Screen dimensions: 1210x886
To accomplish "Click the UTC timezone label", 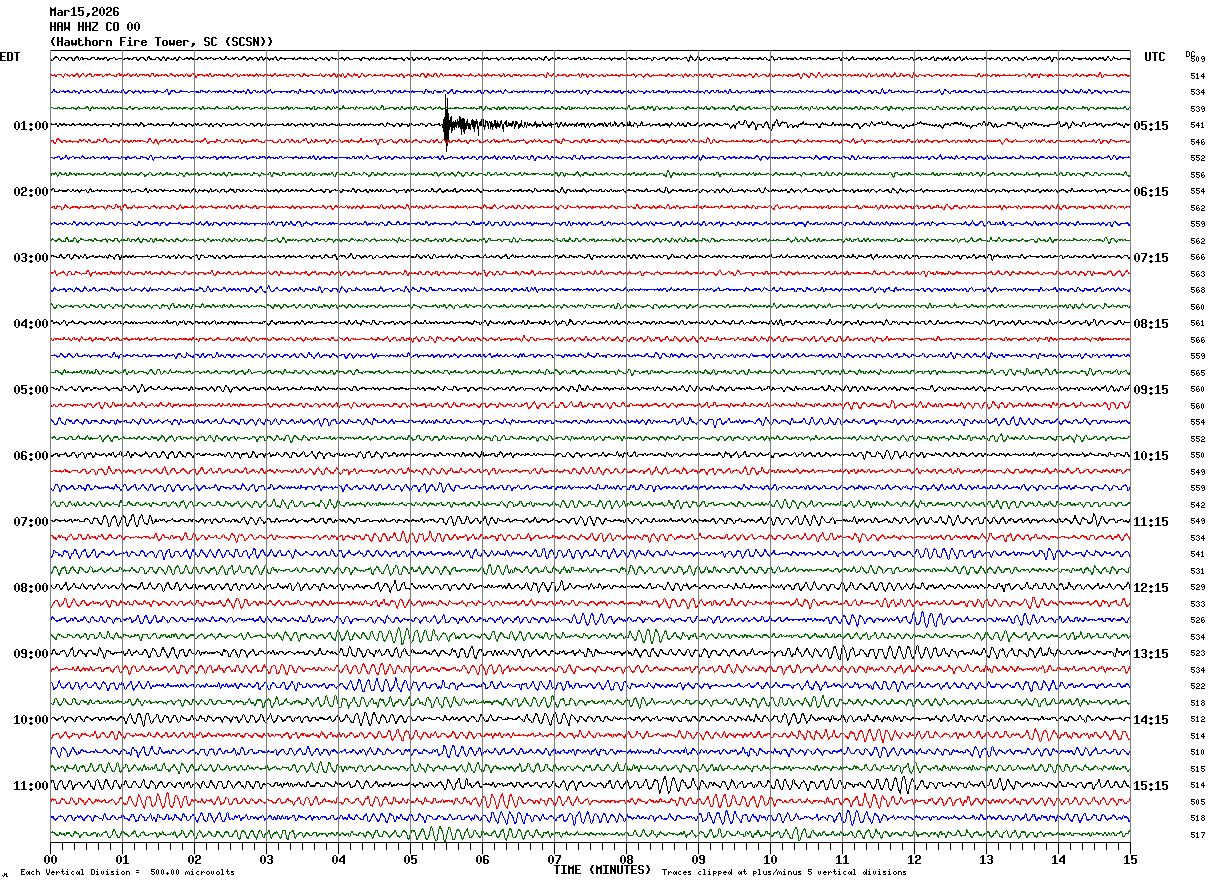I will coord(1155,57).
